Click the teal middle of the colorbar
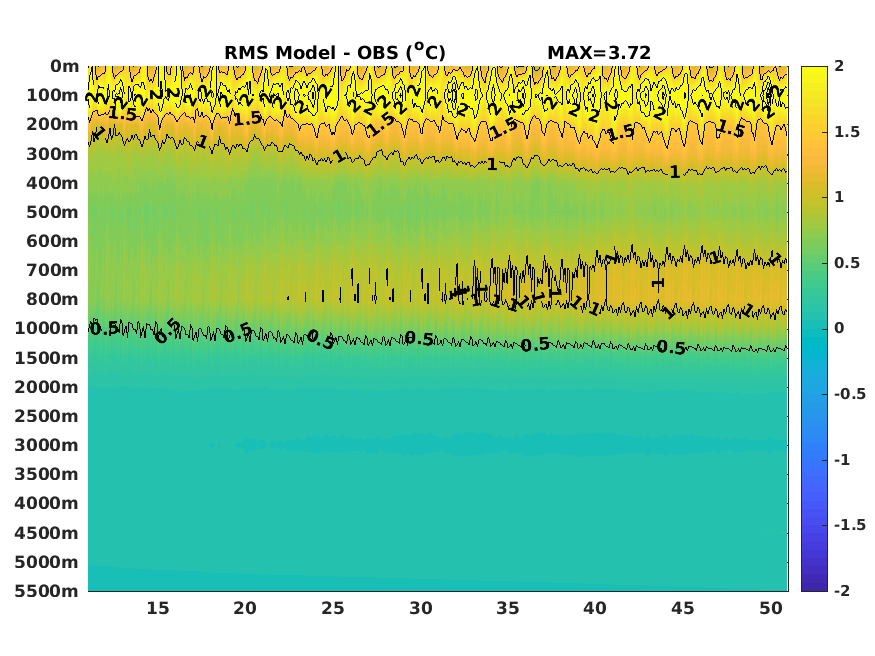The width and height of the screenshot is (875, 656). 814,329
